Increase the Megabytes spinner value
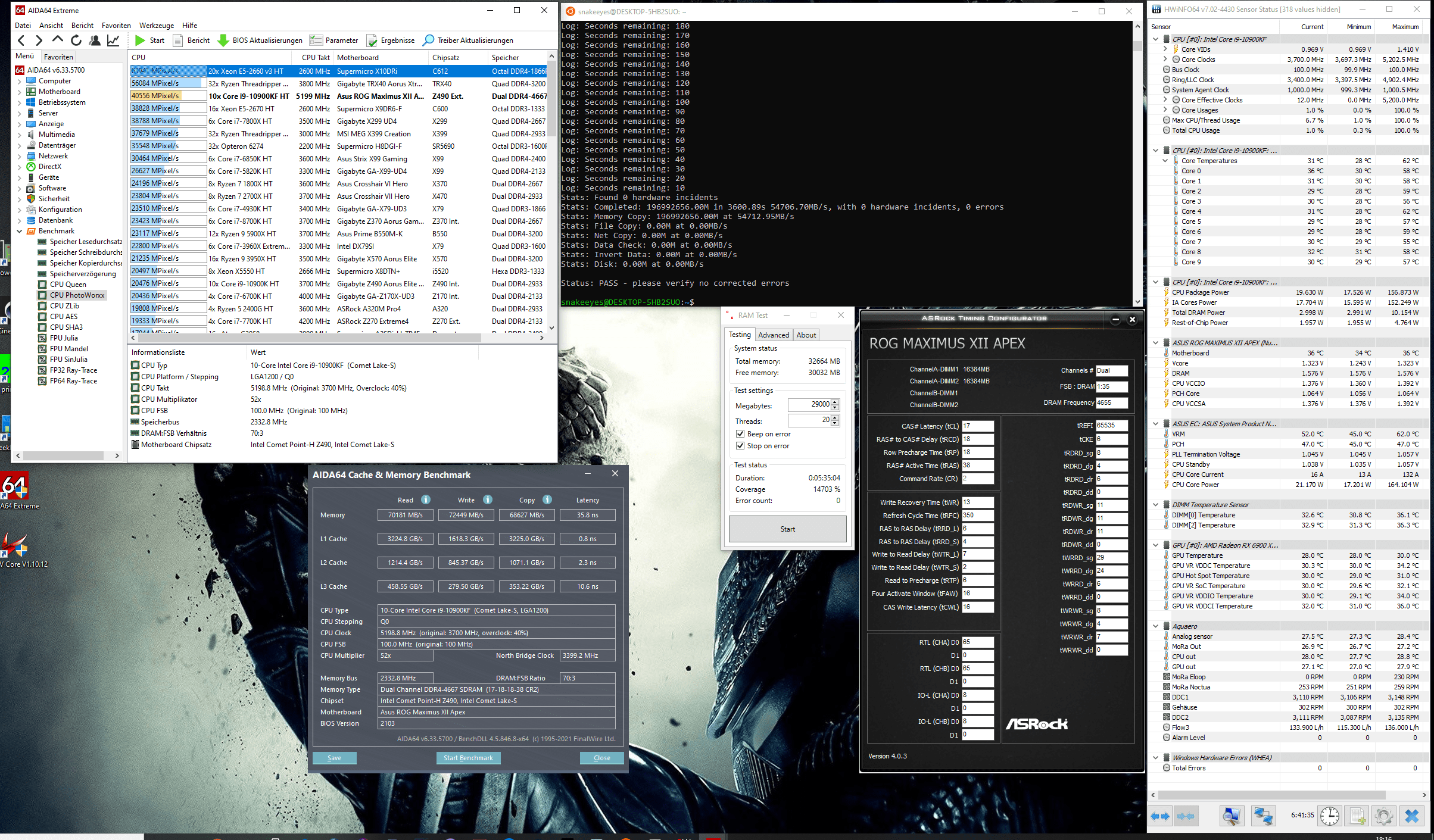This screenshot has height=840, width=1434. coord(835,402)
